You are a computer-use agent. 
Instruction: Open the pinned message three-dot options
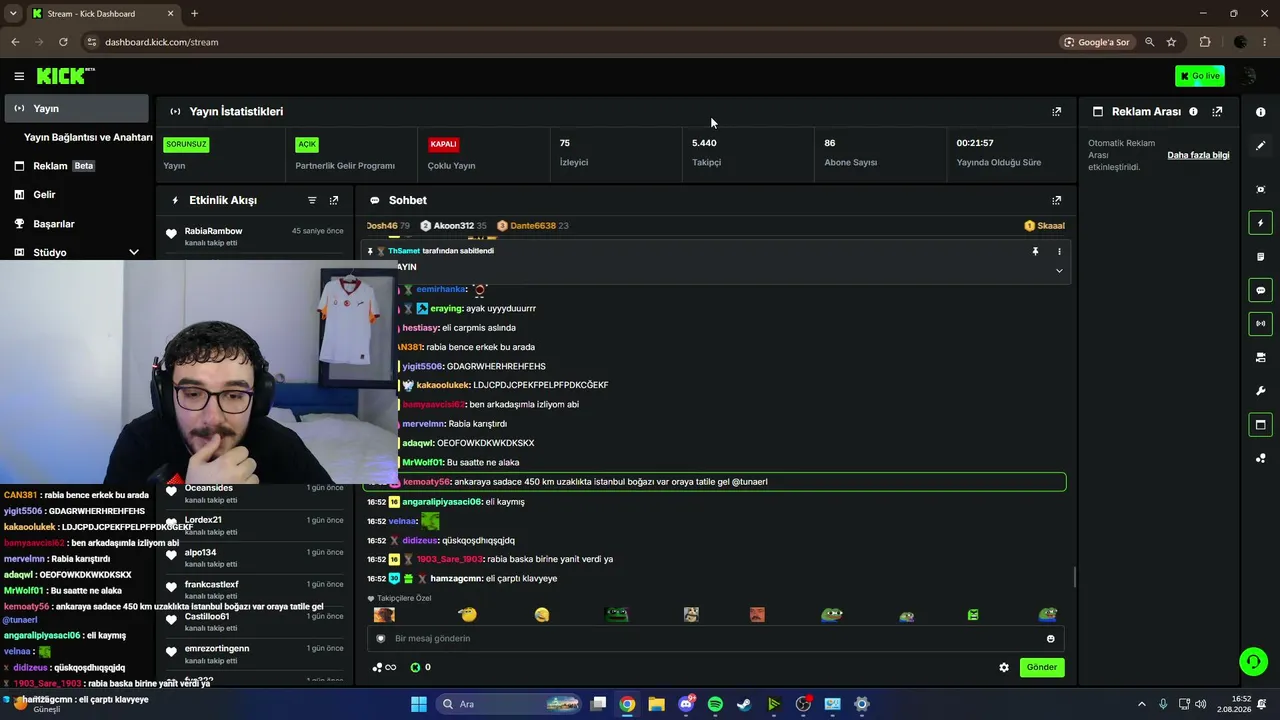[x=1059, y=252]
